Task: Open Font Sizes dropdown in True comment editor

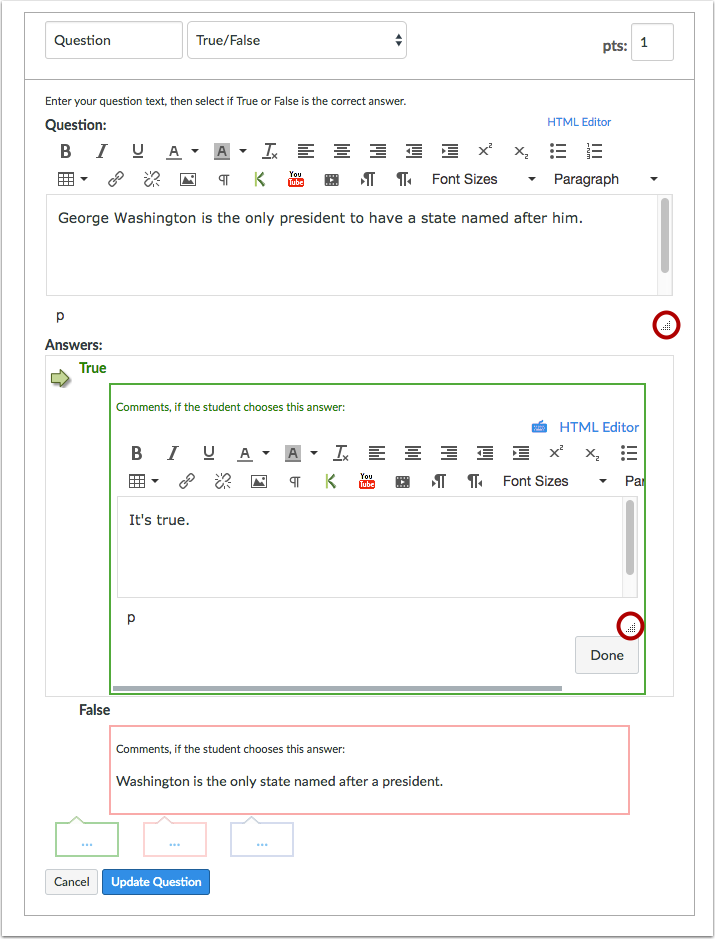Action: [x=555, y=481]
